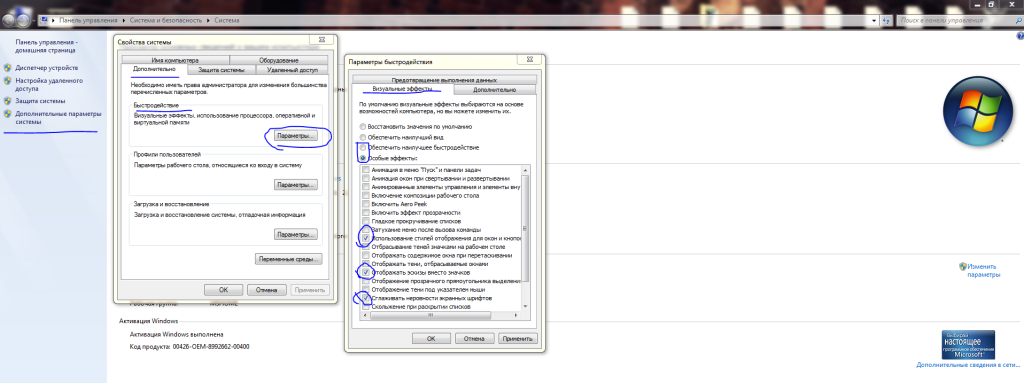The width and height of the screenshot is (1024, 383).
Task: Open Дополнительные параметры системы link
Action: [x=58, y=118]
